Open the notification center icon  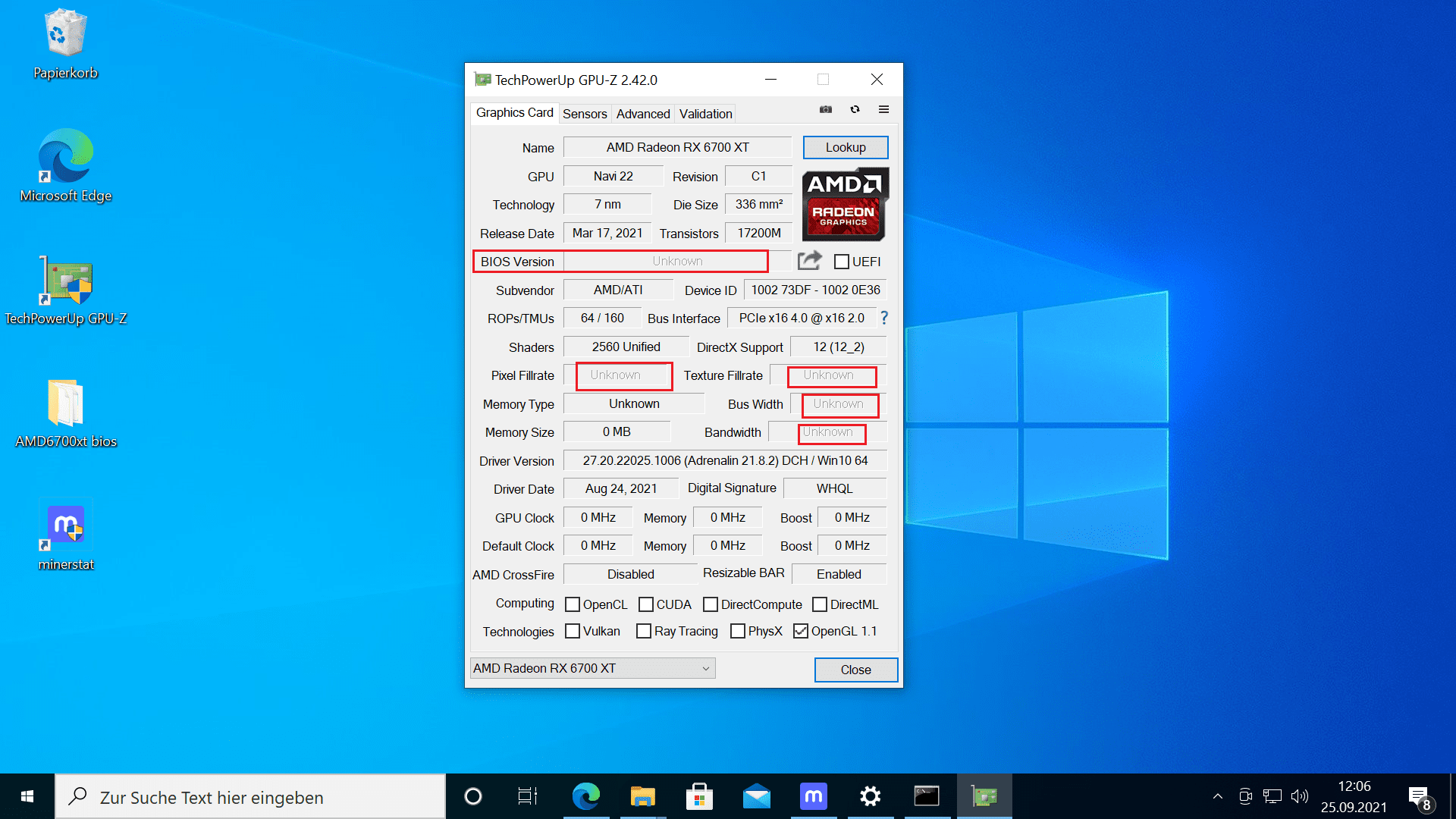pyautogui.click(x=1420, y=796)
